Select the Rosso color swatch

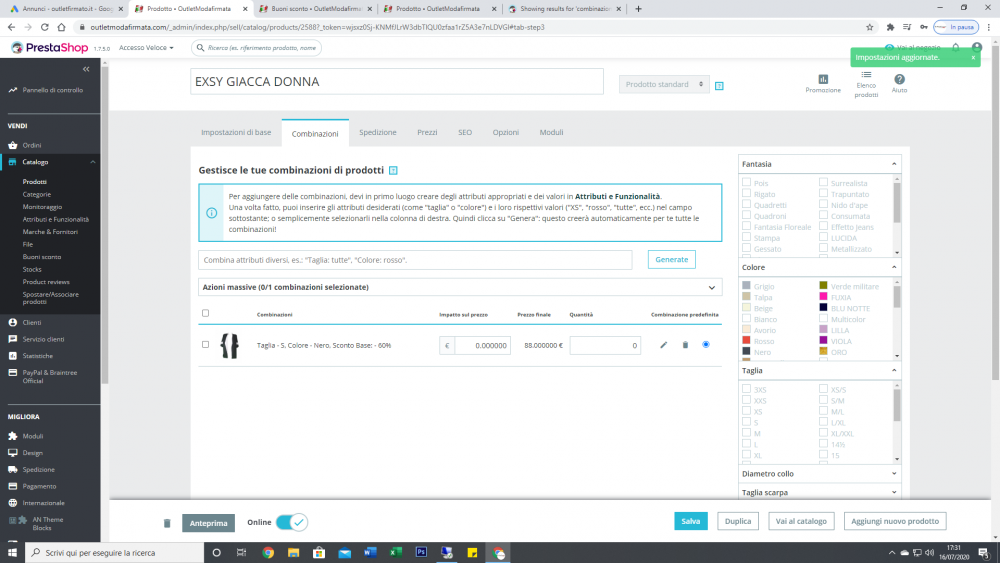tap(746, 340)
